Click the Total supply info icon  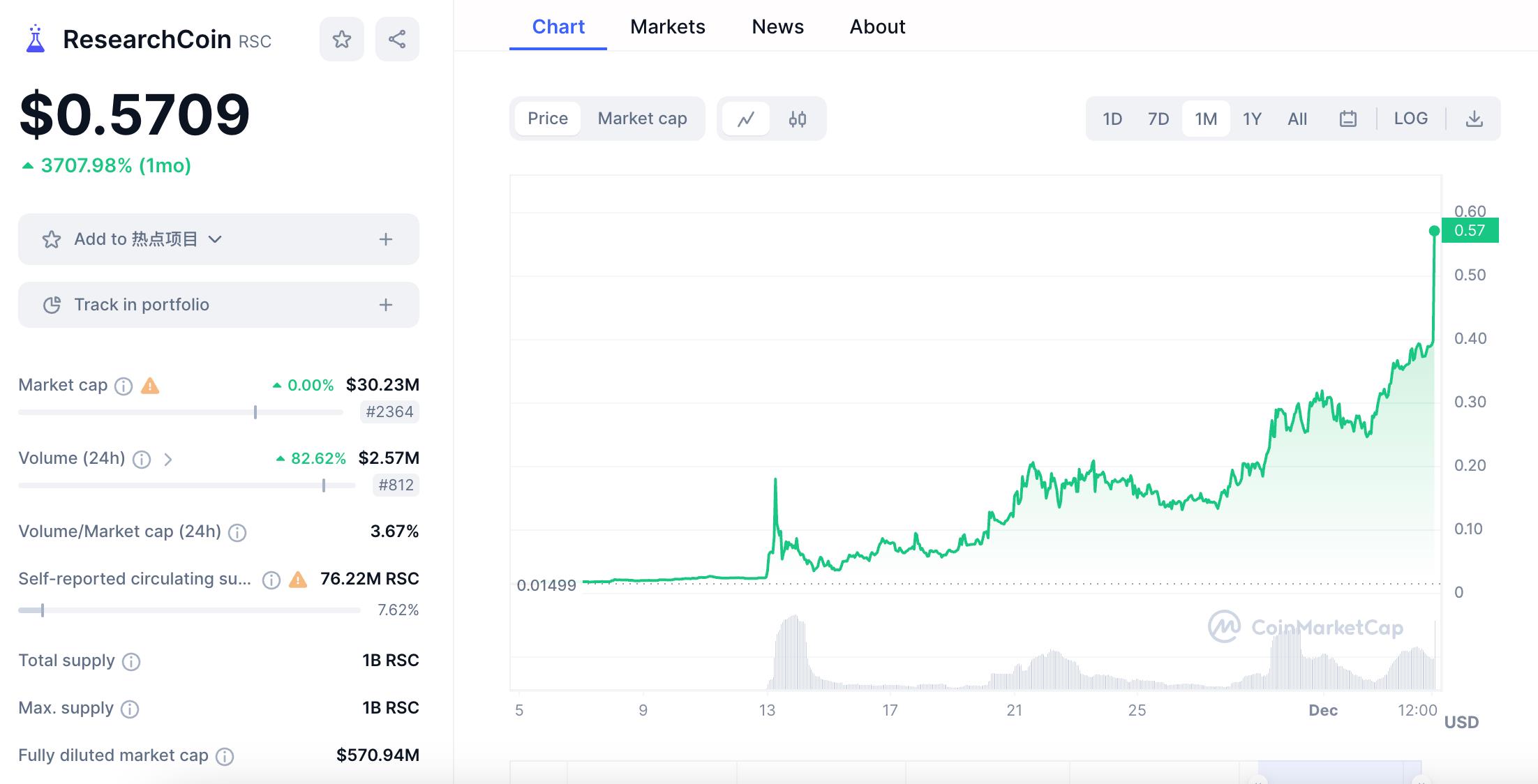131,661
